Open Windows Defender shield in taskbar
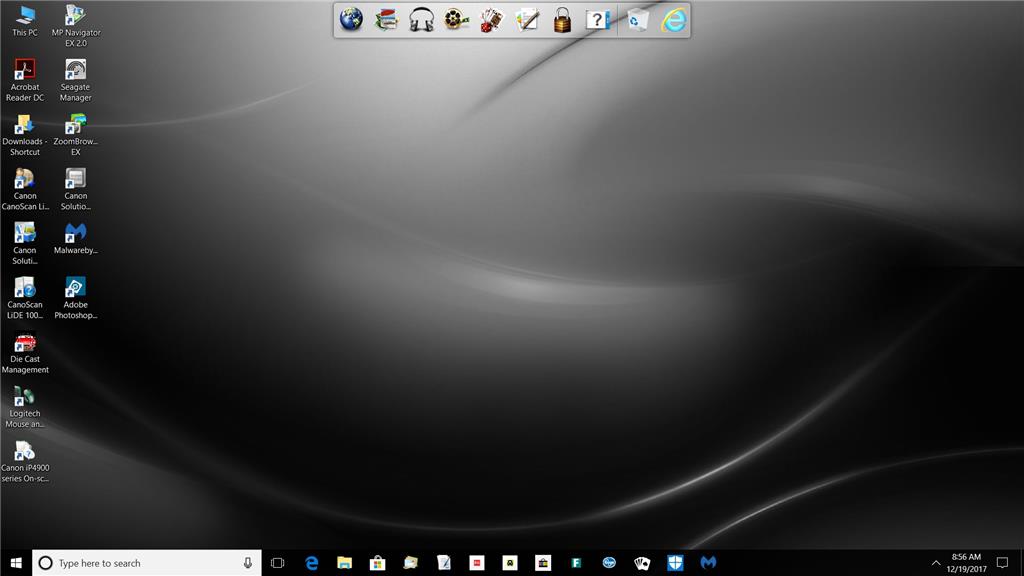 675,562
